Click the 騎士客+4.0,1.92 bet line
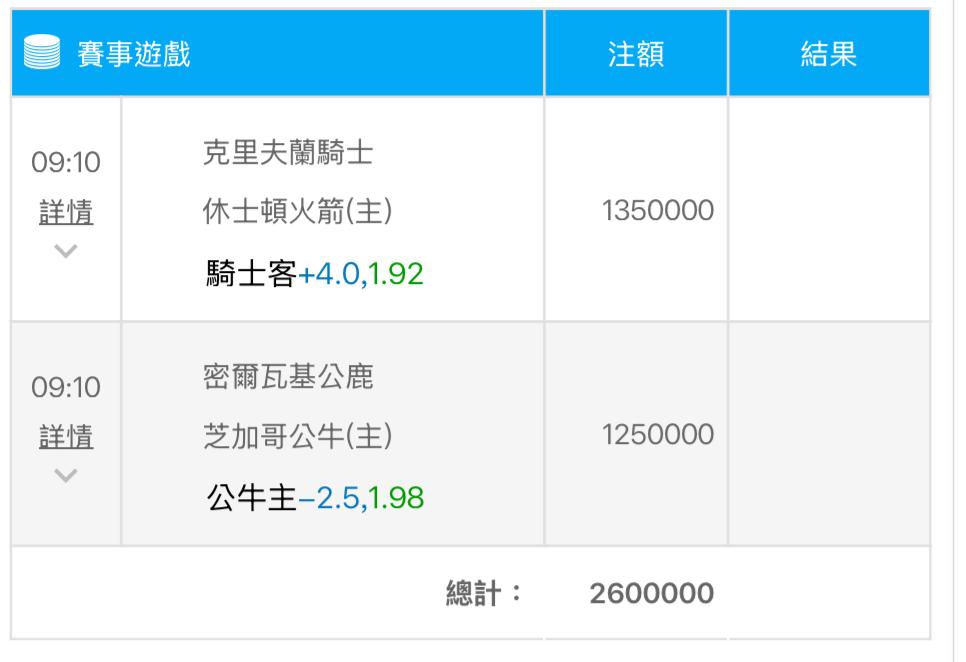 tap(313, 273)
